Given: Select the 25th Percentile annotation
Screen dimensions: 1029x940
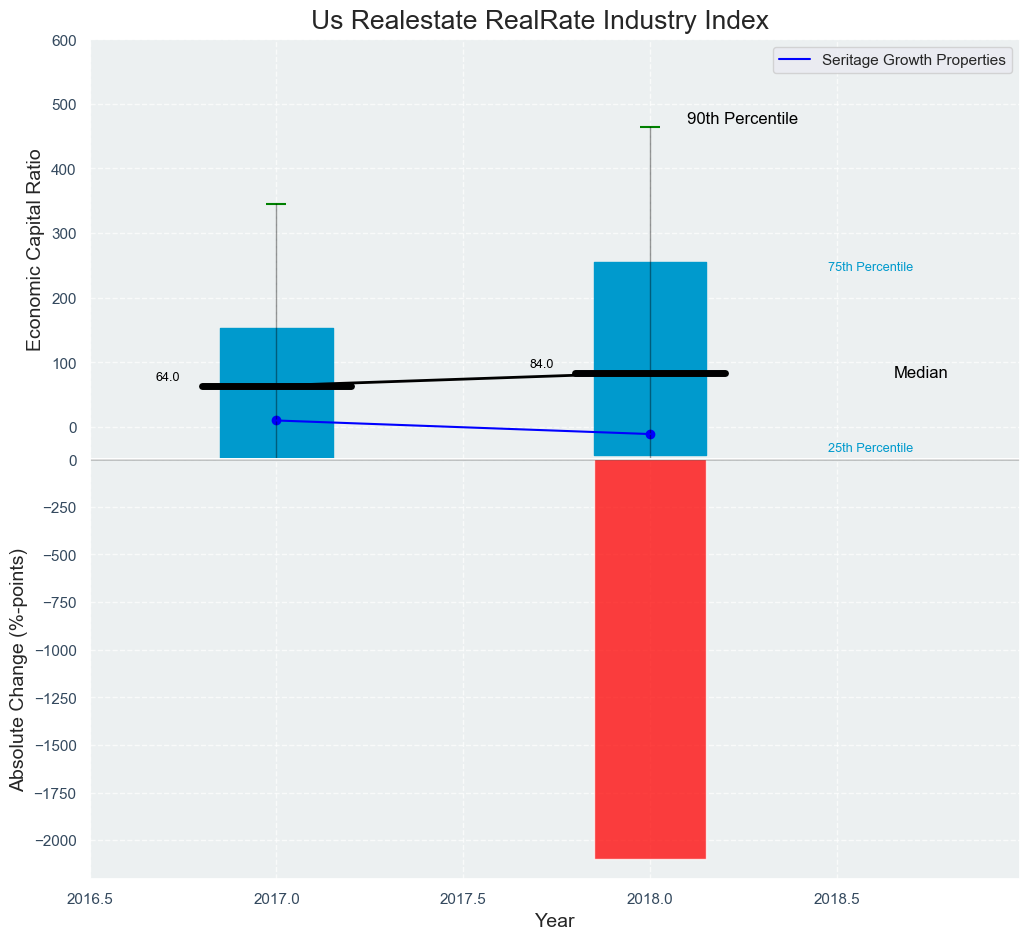Looking at the screenshot, I should coord(870,448).
